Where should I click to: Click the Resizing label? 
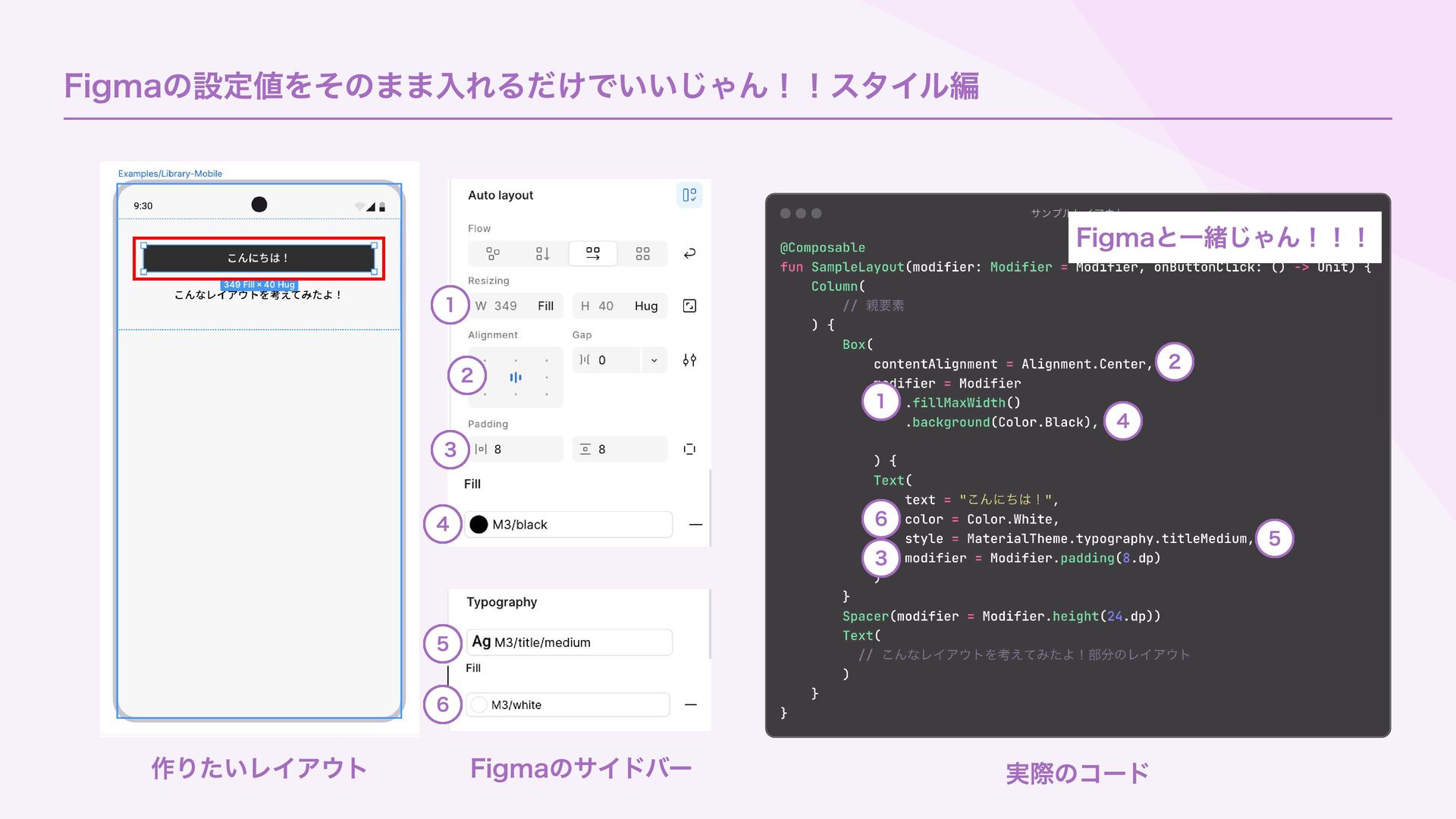tap(488, 281)
